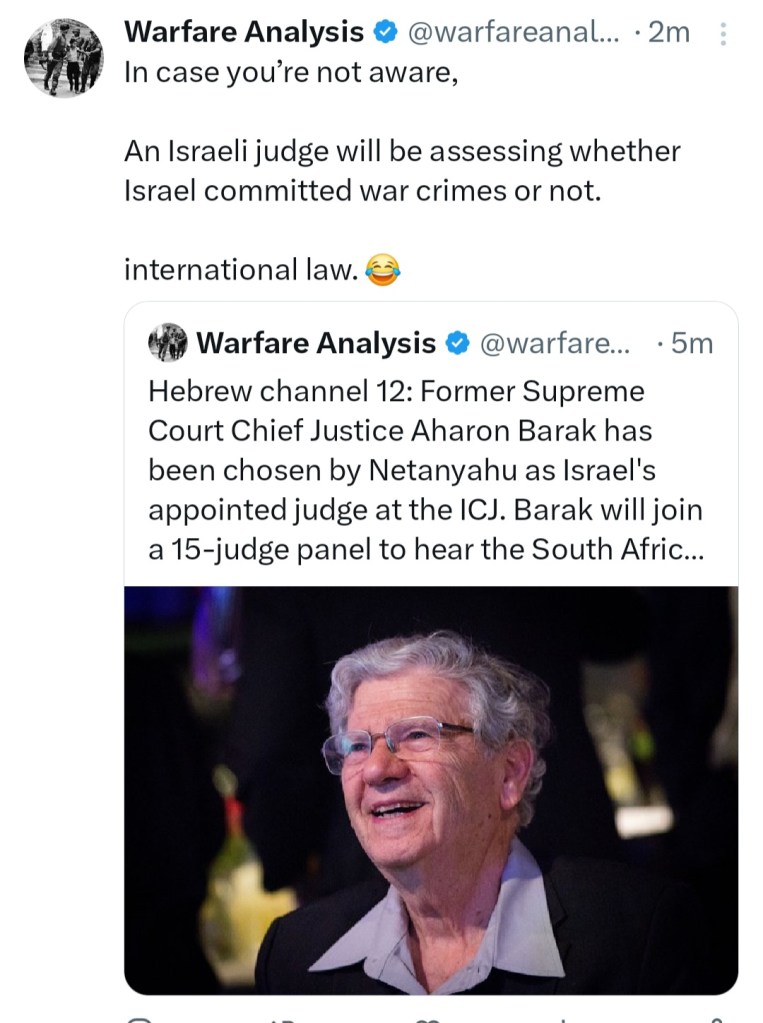Viewport: 763px width, 1023px height.
Task: Open the three-dot more options menu
Action: point(724,34)
